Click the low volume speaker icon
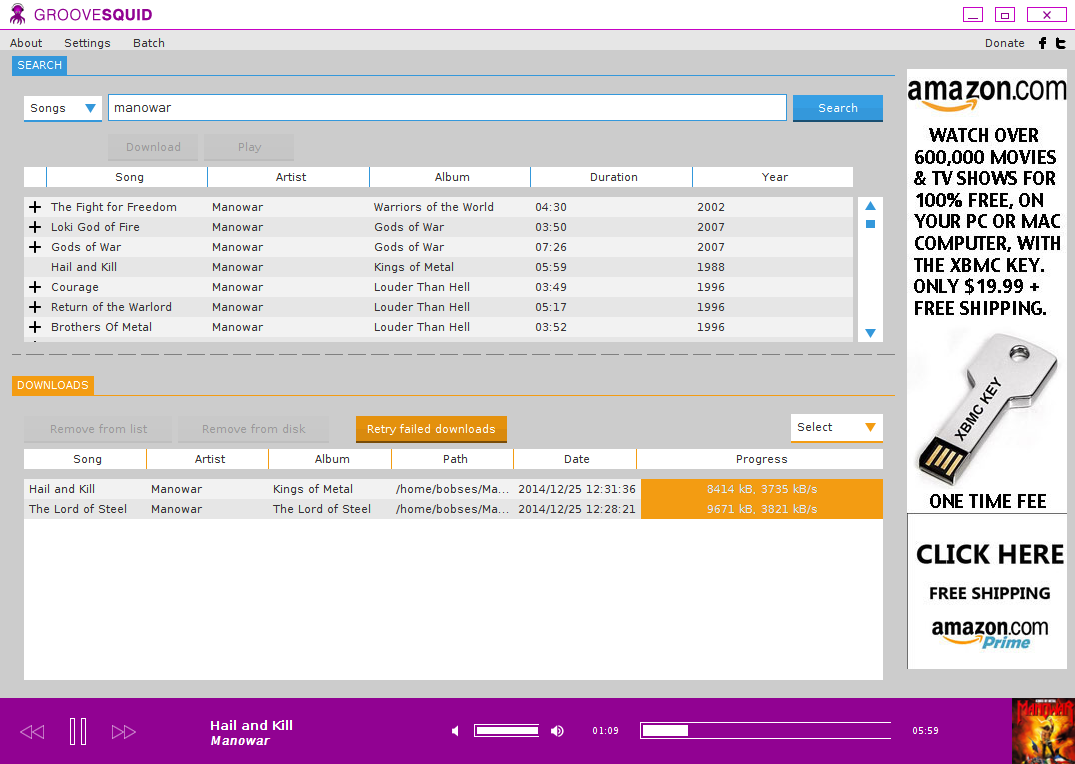 455,731
